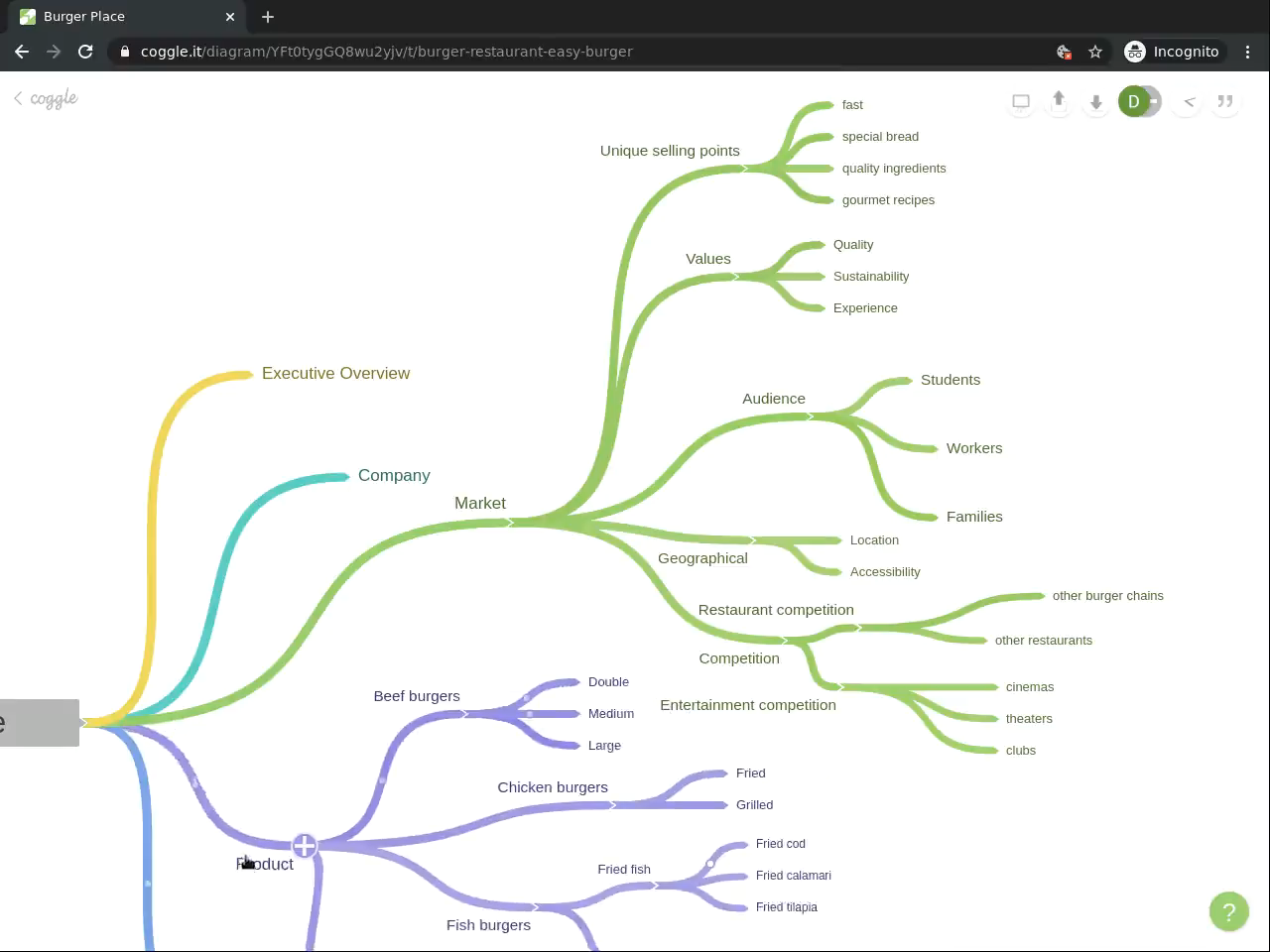The image size is (1270, 952).
Task: Click the 'theaters' leaf node
Action: click(x=1029, y=719)
